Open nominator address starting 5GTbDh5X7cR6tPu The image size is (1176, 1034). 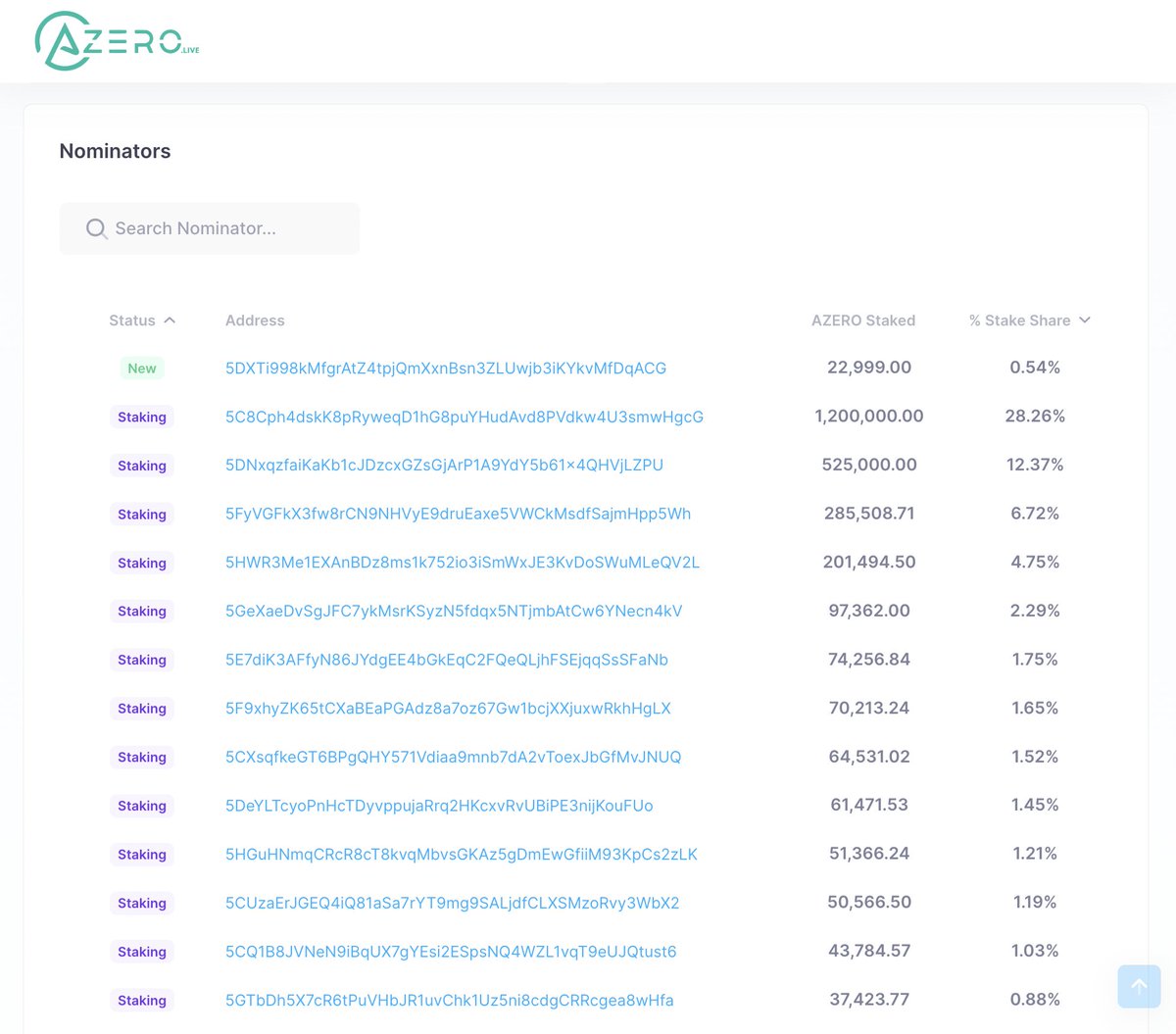coord(450,1000)
